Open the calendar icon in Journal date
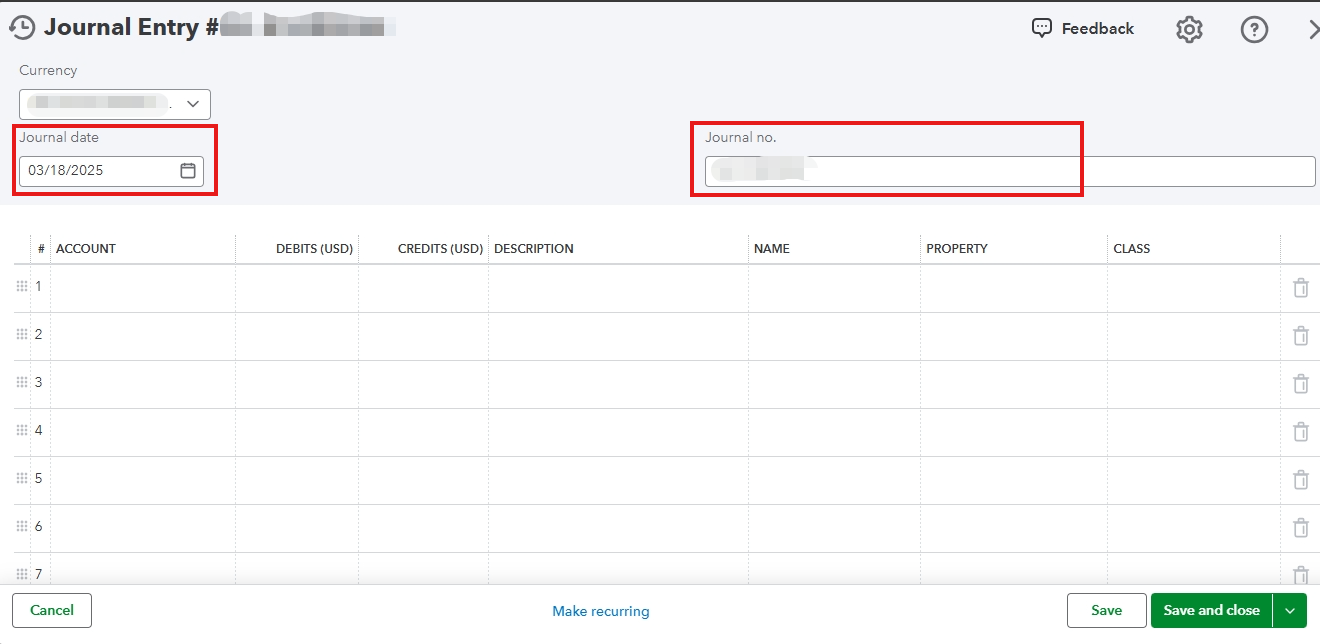Image resolution: width=1320 pixels, height=644 pixels. point(187,170)
